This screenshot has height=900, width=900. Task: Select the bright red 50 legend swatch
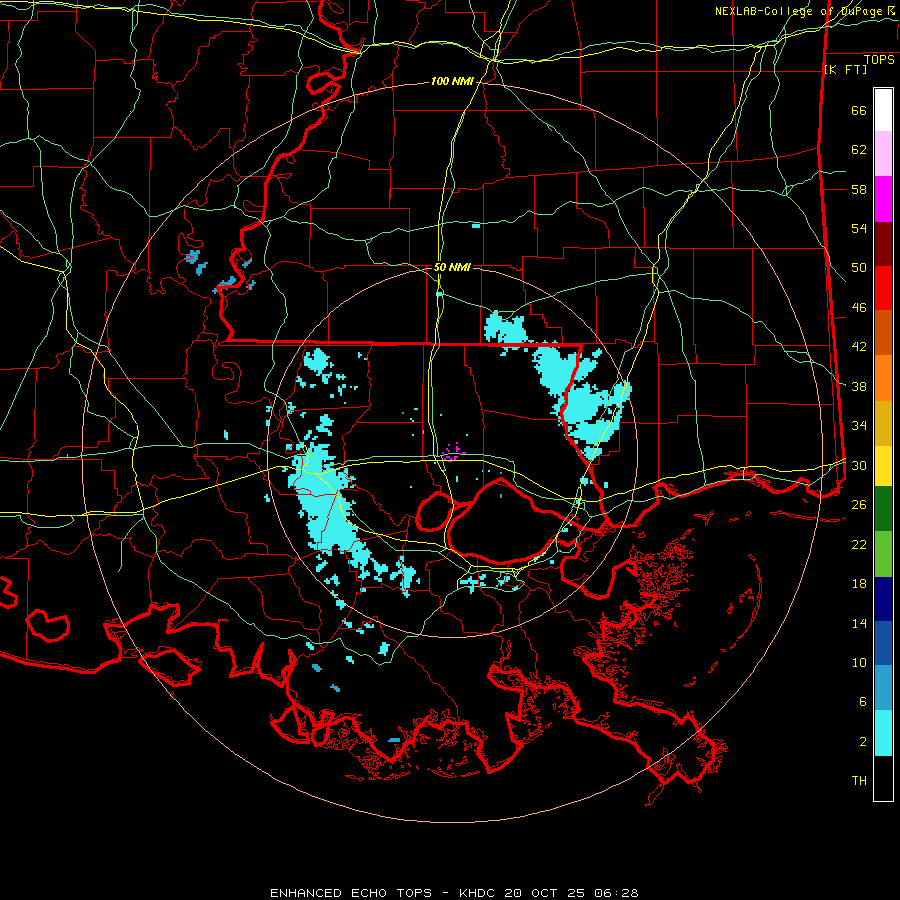point(883,288)
